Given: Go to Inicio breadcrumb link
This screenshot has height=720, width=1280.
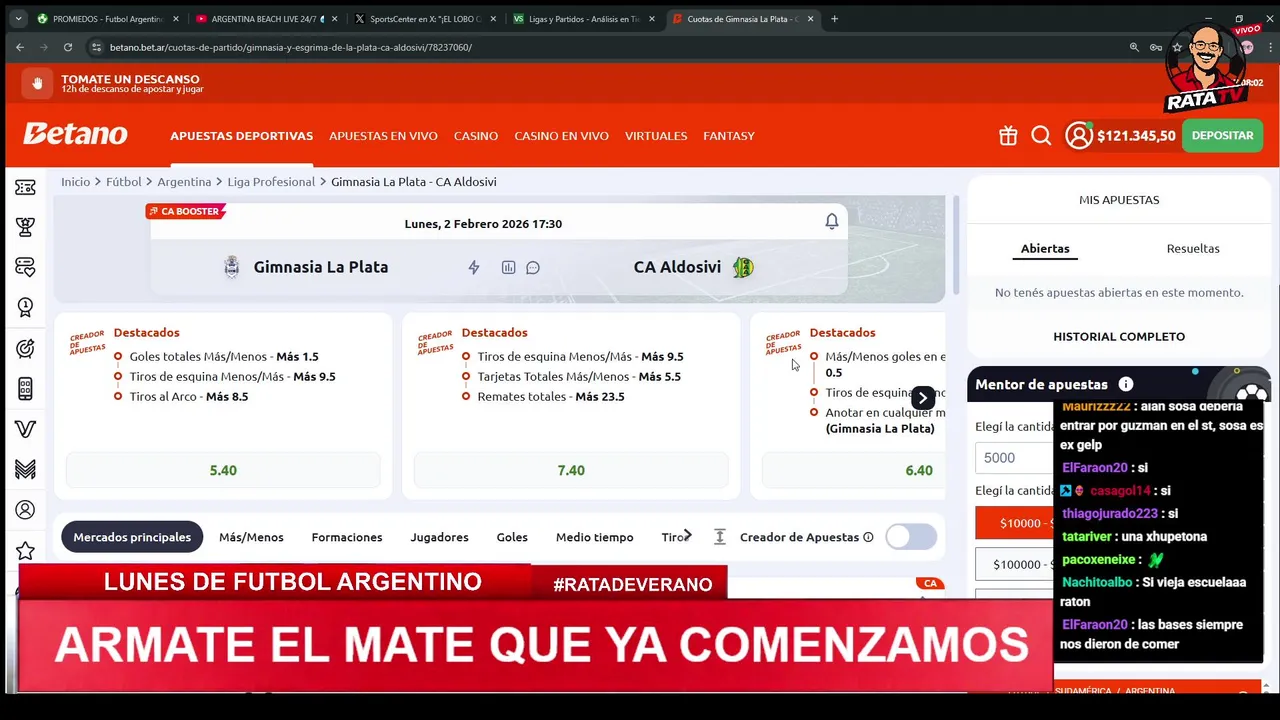Looking at the screenshot, I should [x=75, y=182].
